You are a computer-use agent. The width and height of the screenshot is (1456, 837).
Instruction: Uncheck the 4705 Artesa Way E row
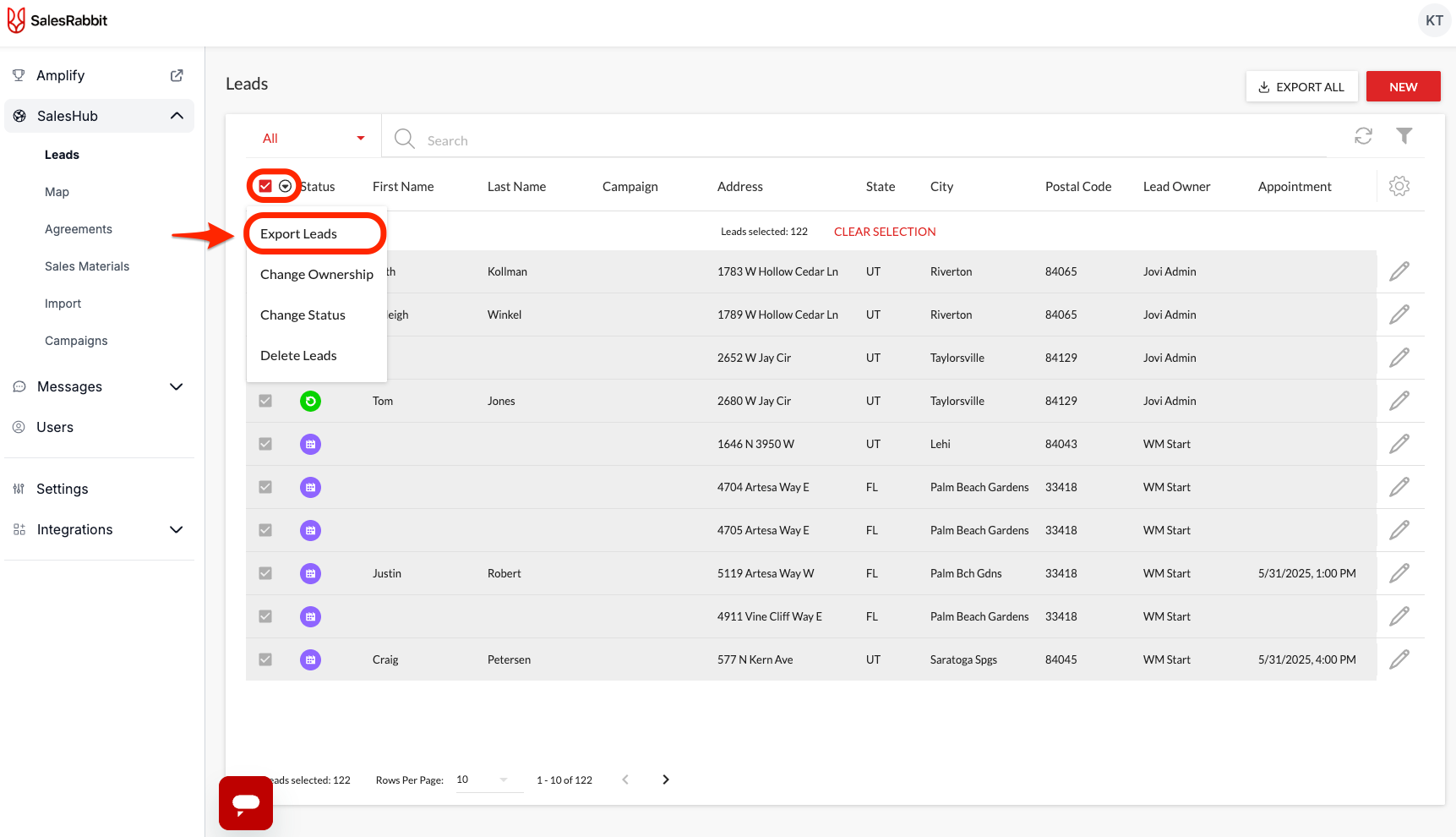click(x=265, y=530)
